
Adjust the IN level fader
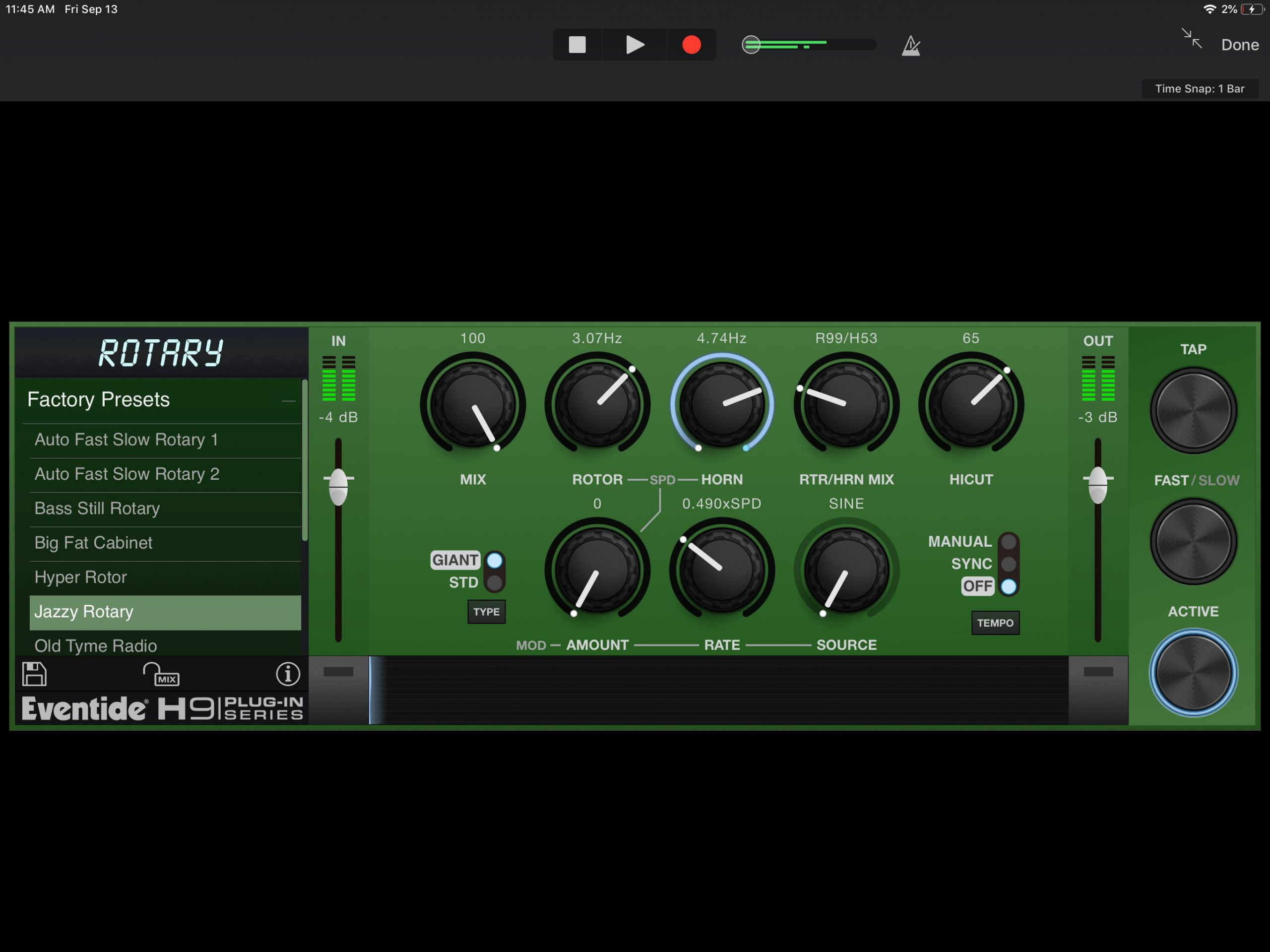point(338,486)
